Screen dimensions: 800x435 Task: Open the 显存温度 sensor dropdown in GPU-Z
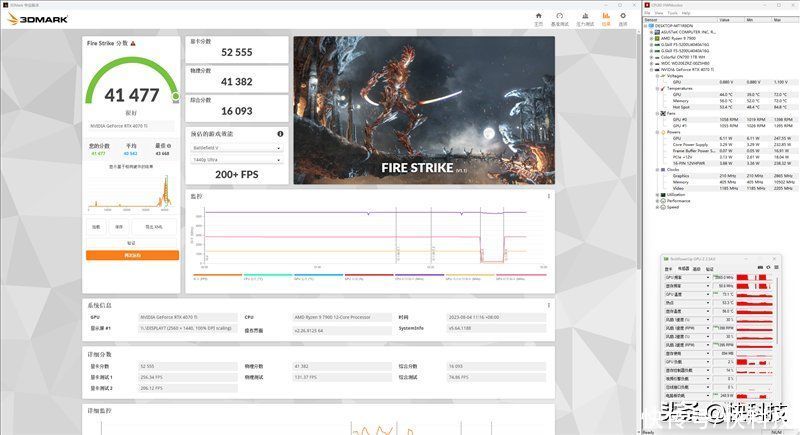708,311
